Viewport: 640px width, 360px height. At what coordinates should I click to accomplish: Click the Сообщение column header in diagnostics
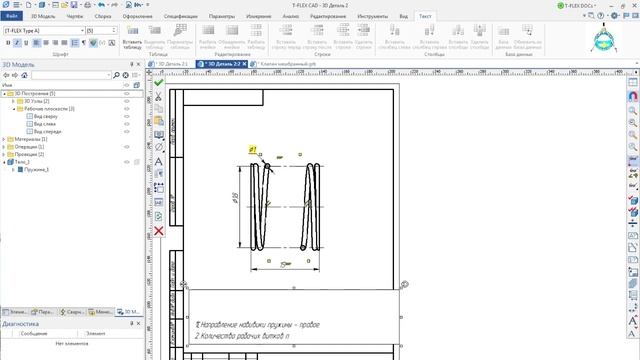click(x=34, y=333)
